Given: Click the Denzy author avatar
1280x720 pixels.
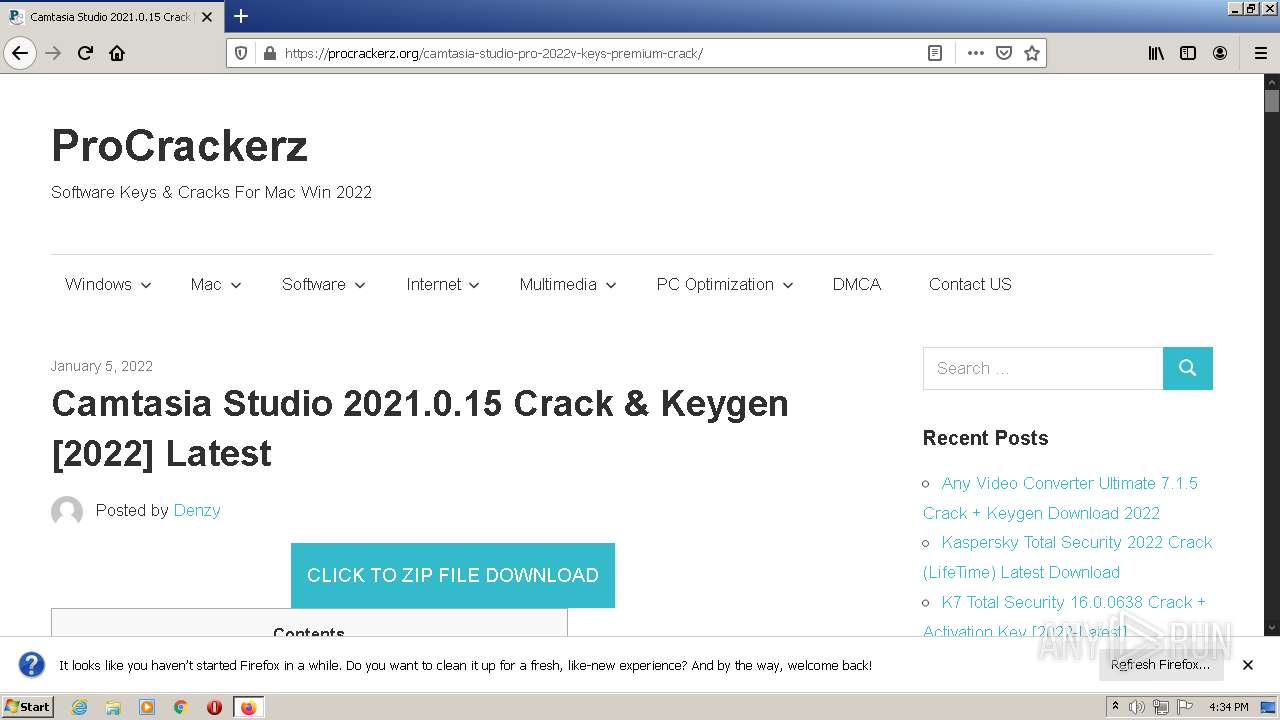Looking at the screenshot, I should click(67, 511).
